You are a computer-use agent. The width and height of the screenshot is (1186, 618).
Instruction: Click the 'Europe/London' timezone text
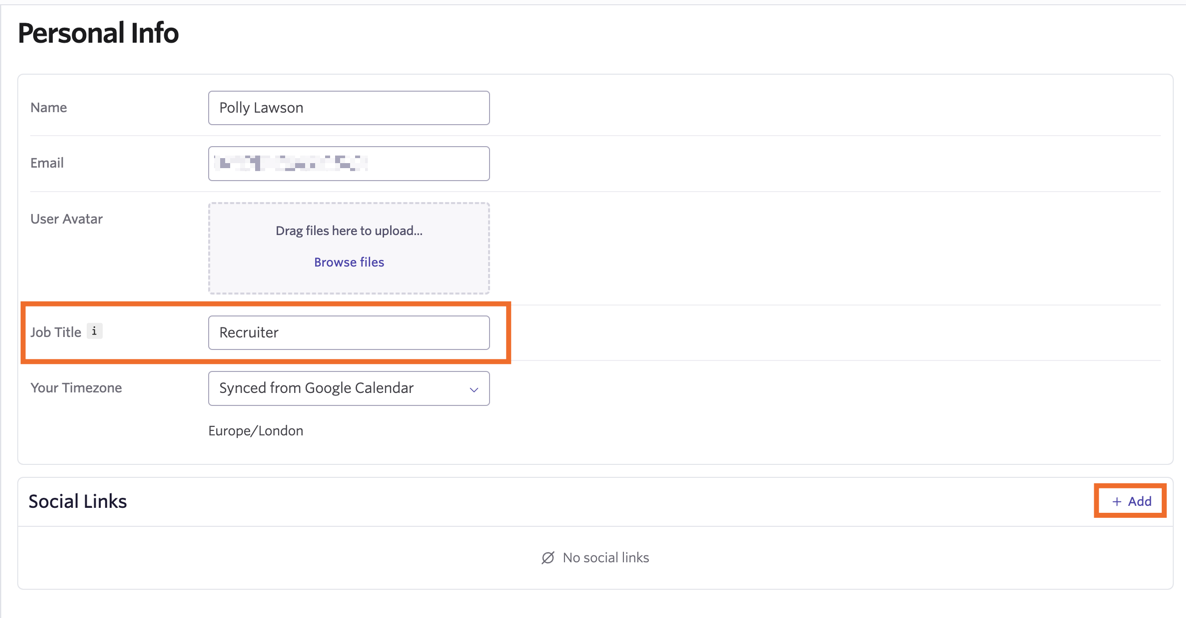256,430
